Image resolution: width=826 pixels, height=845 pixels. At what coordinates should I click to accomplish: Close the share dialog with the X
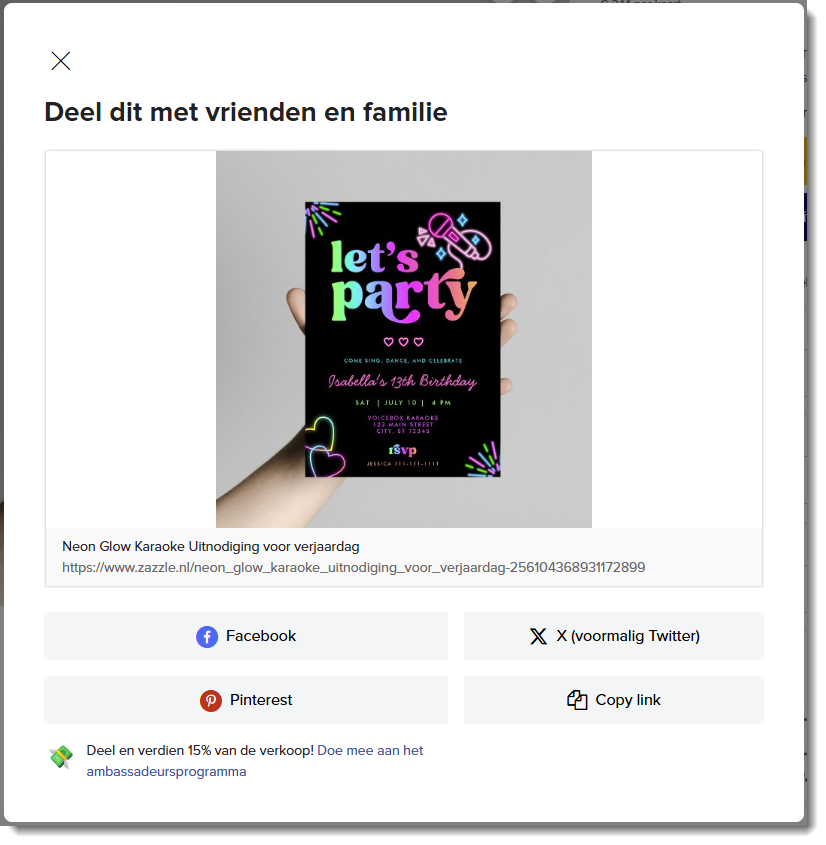[x=61, y=61]
